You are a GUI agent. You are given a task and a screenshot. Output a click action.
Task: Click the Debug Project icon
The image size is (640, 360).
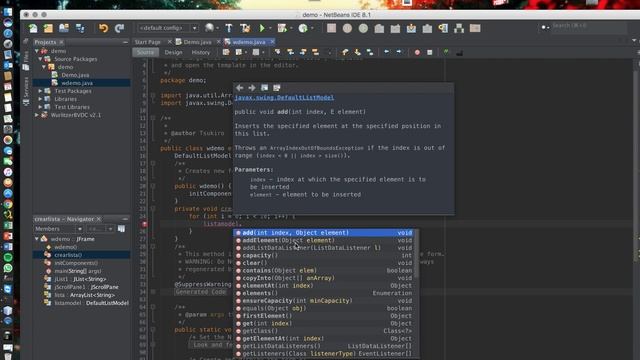pos(282,28)
